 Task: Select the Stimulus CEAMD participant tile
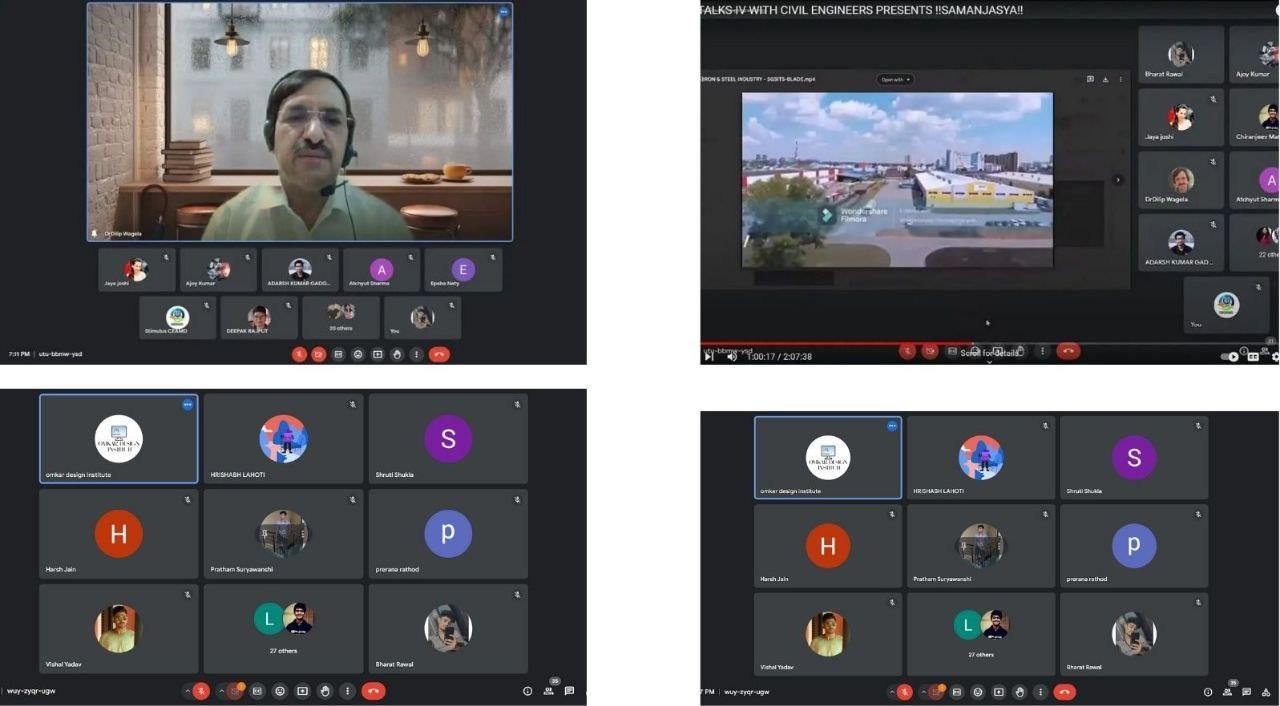click(x=178, y=317)
